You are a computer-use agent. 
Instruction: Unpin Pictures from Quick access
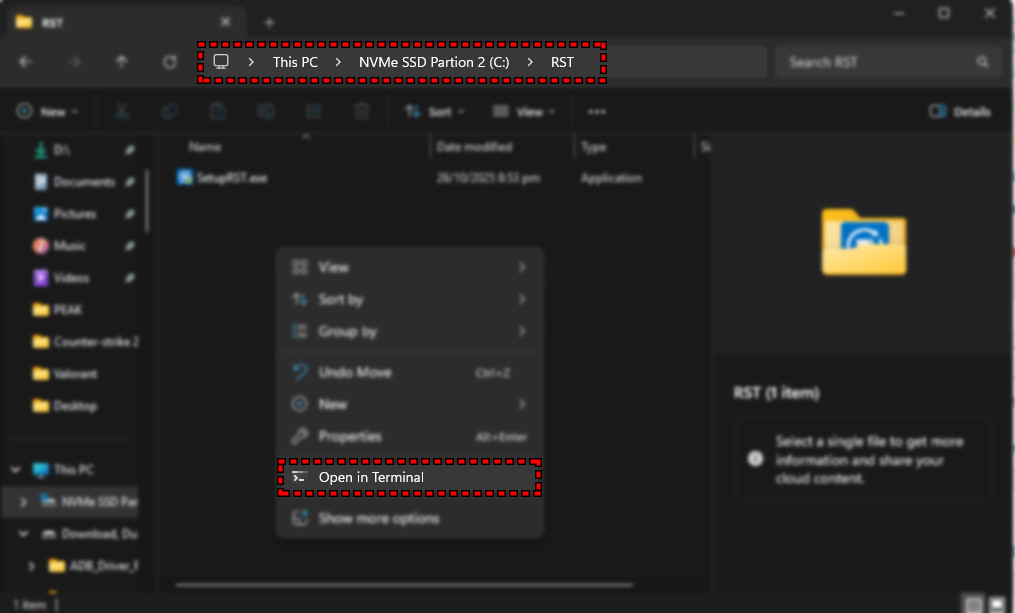click(x=129, y=213)
